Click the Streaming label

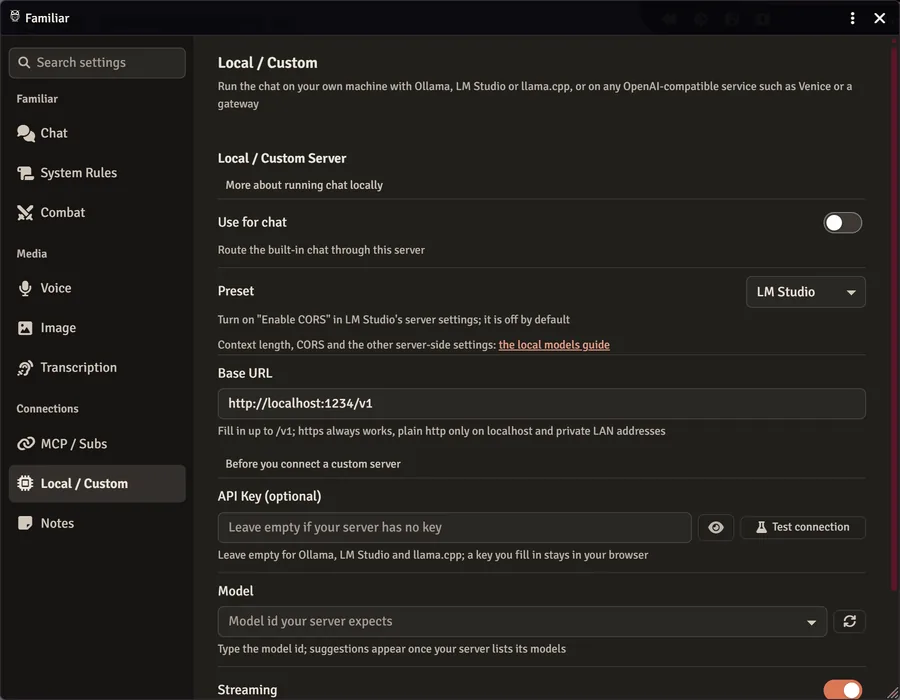(247, 690)
